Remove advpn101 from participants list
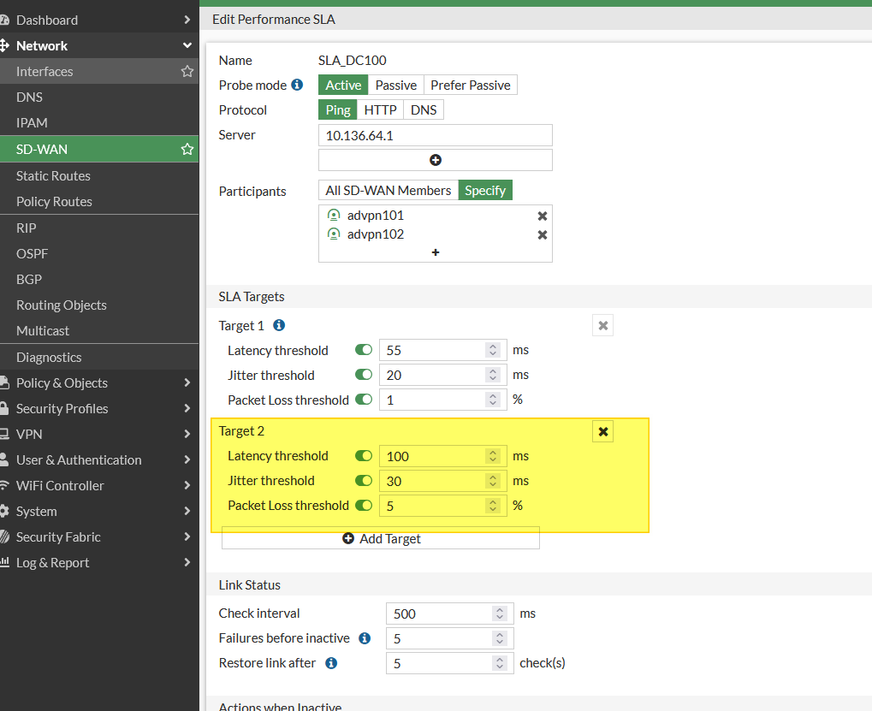The width and height of the screenshot is (872, 711). coord(542,216)
